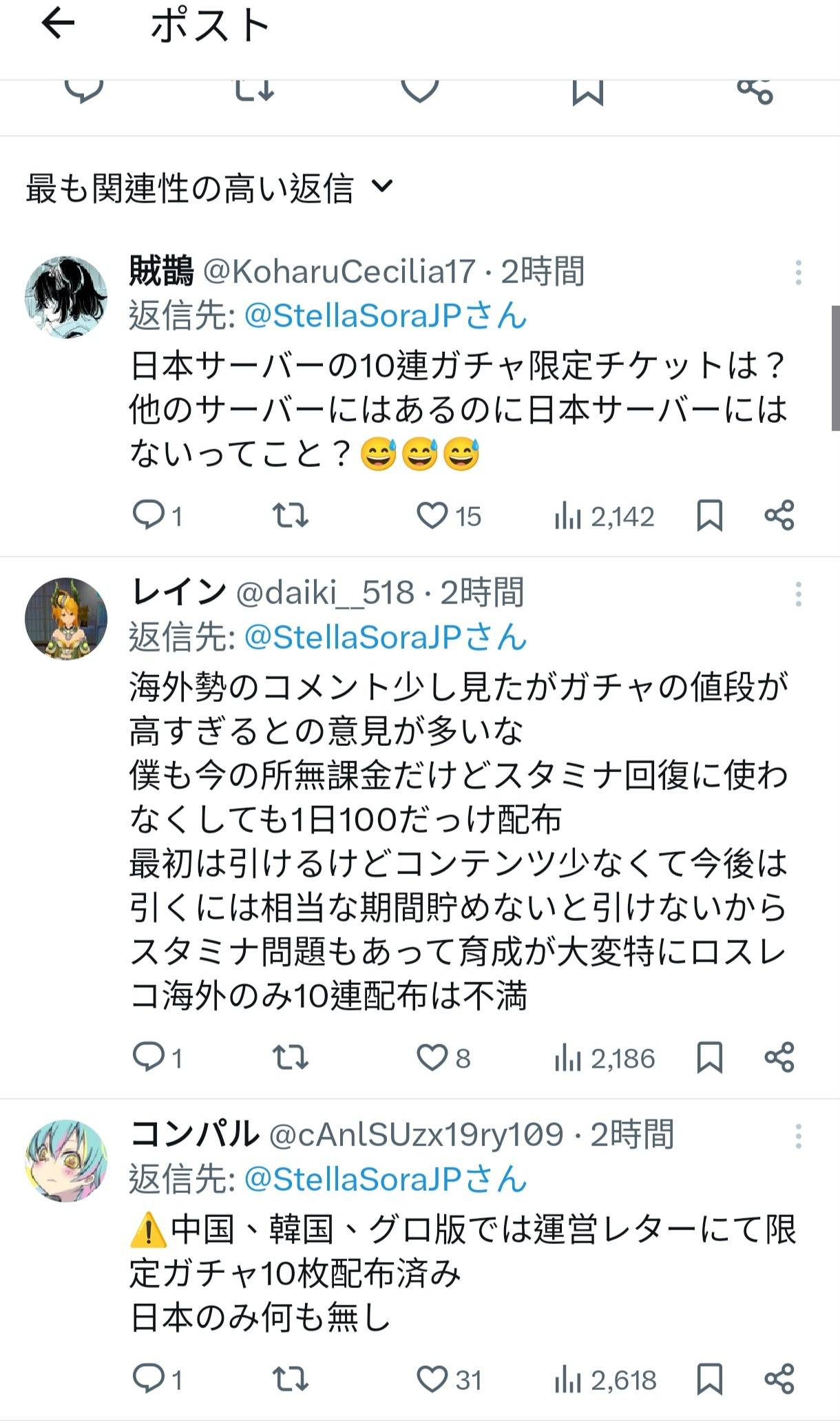Open more options for 賊鵲's reply

(798, 273)
